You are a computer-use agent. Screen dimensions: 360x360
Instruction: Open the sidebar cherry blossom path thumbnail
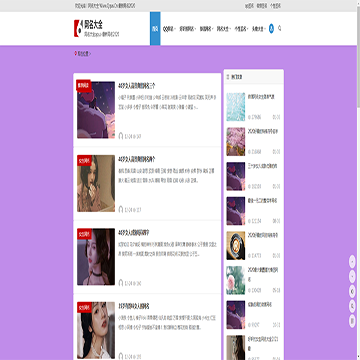tap(236, 141)
